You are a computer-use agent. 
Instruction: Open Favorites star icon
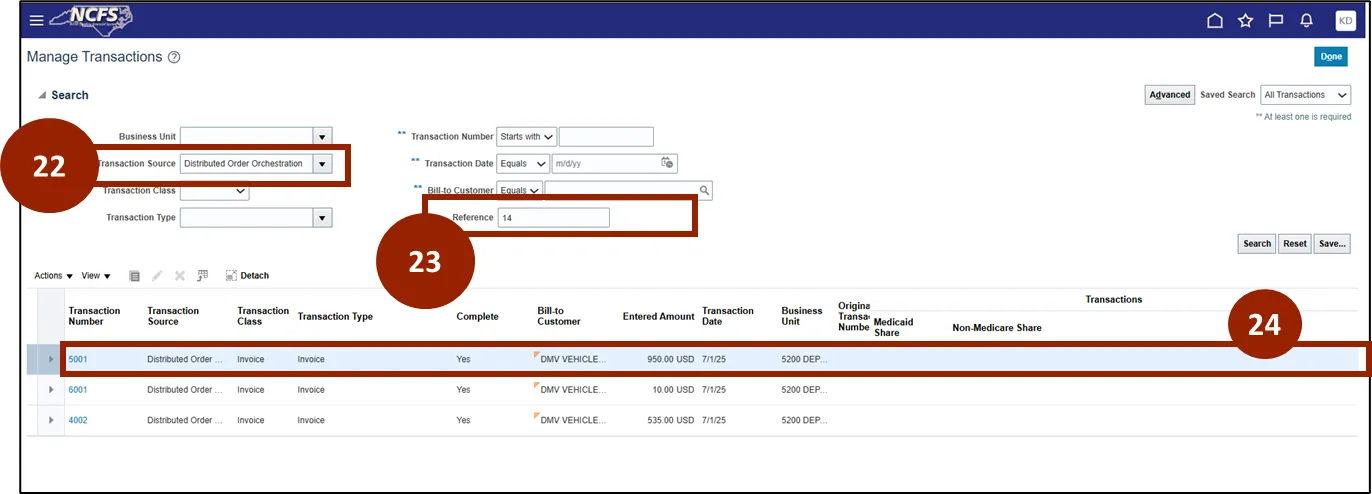tap(1245, 20)
